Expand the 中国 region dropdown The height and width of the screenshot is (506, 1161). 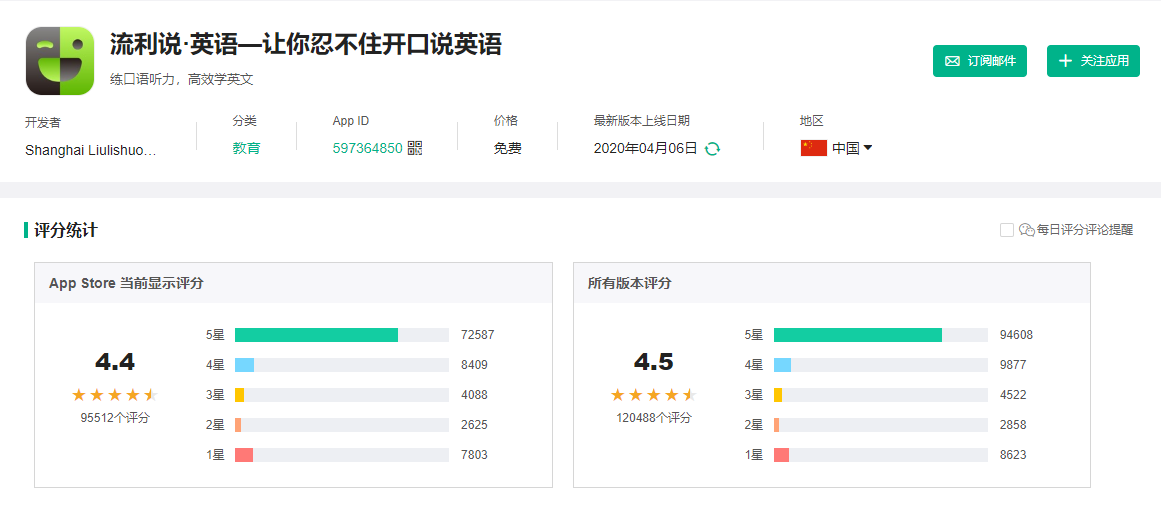point(846,148)
